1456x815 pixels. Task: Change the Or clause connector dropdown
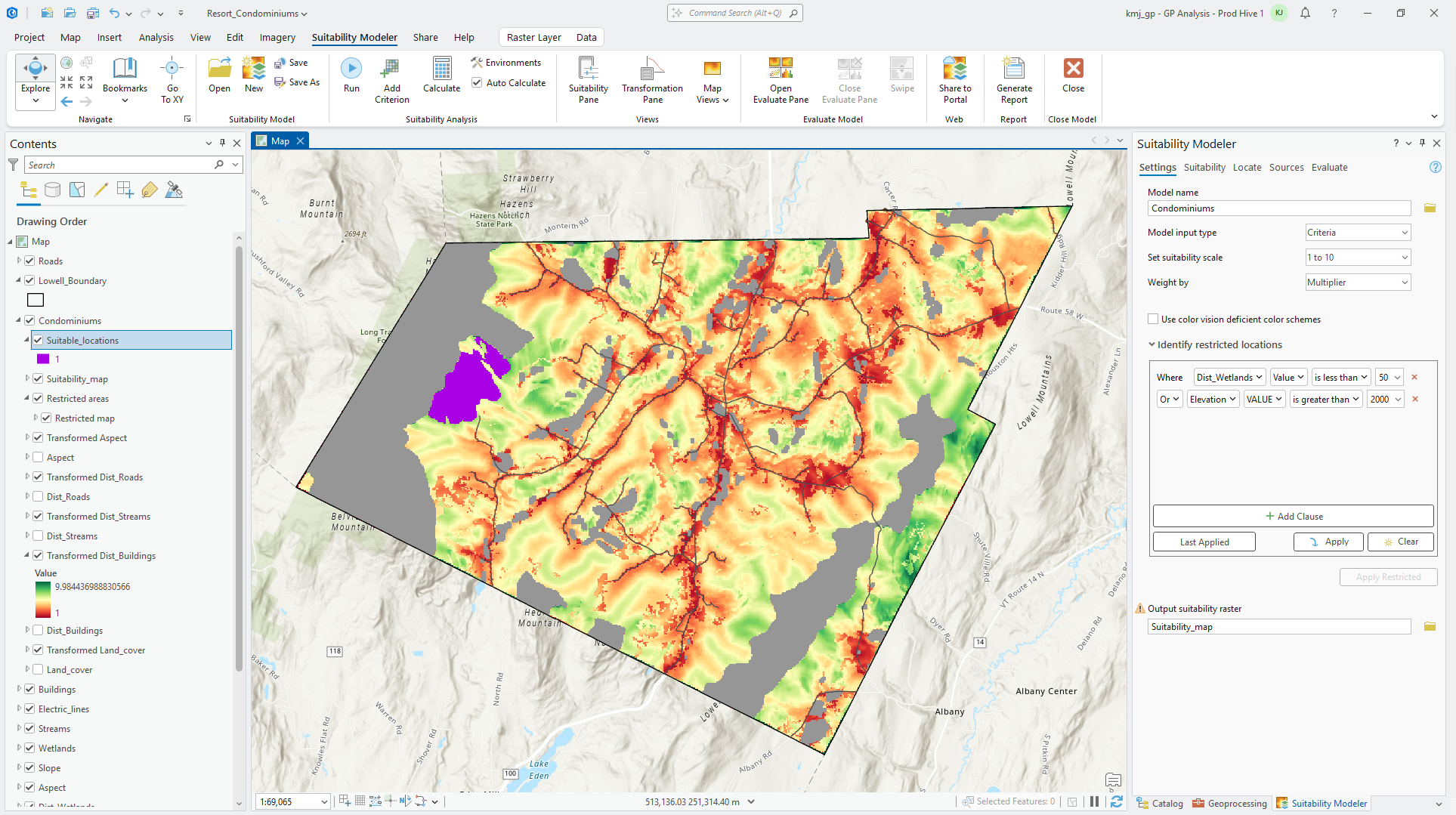click(x=1170, y=400)
